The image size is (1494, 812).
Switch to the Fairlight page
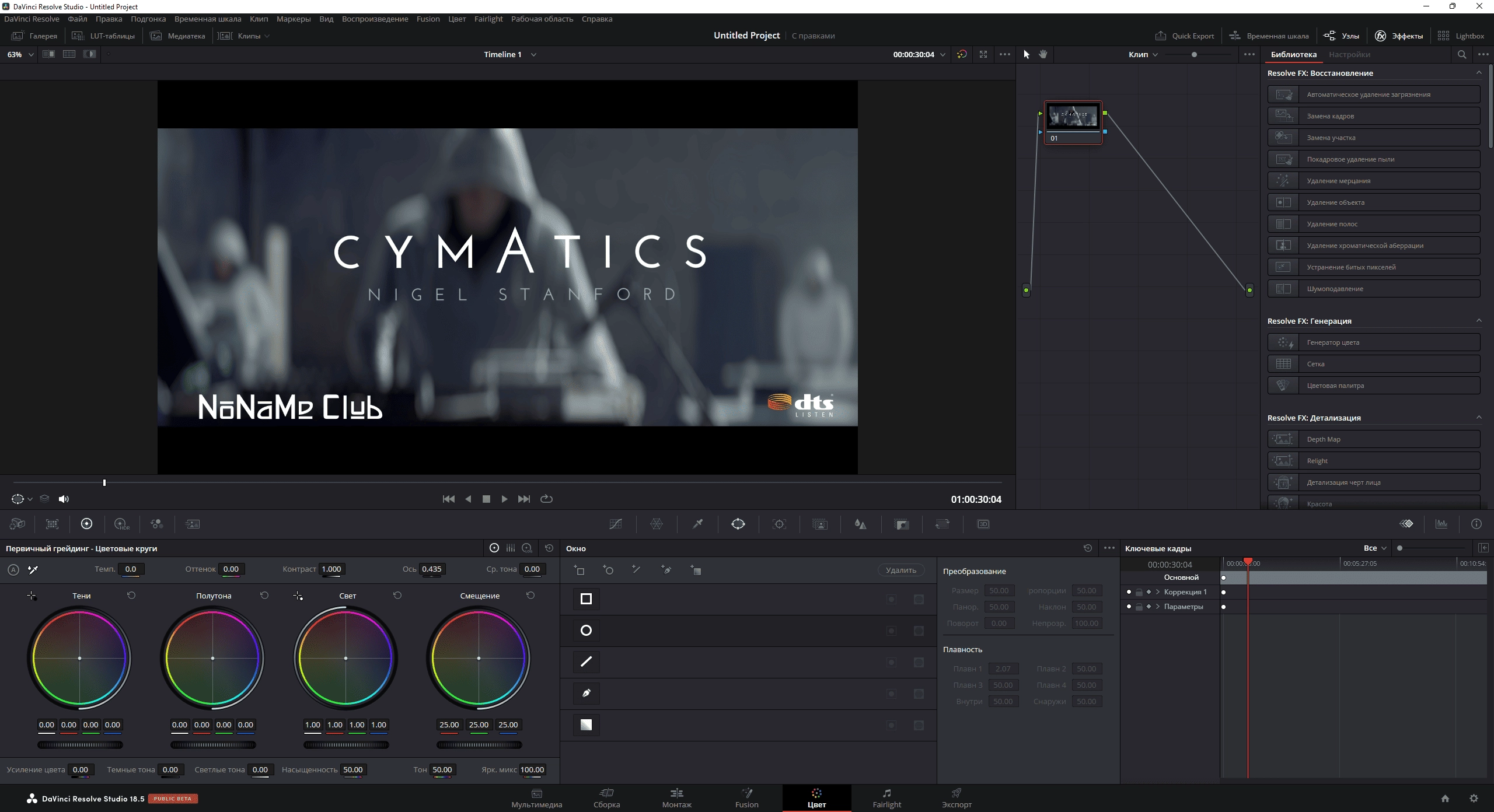tap(886, 798)
